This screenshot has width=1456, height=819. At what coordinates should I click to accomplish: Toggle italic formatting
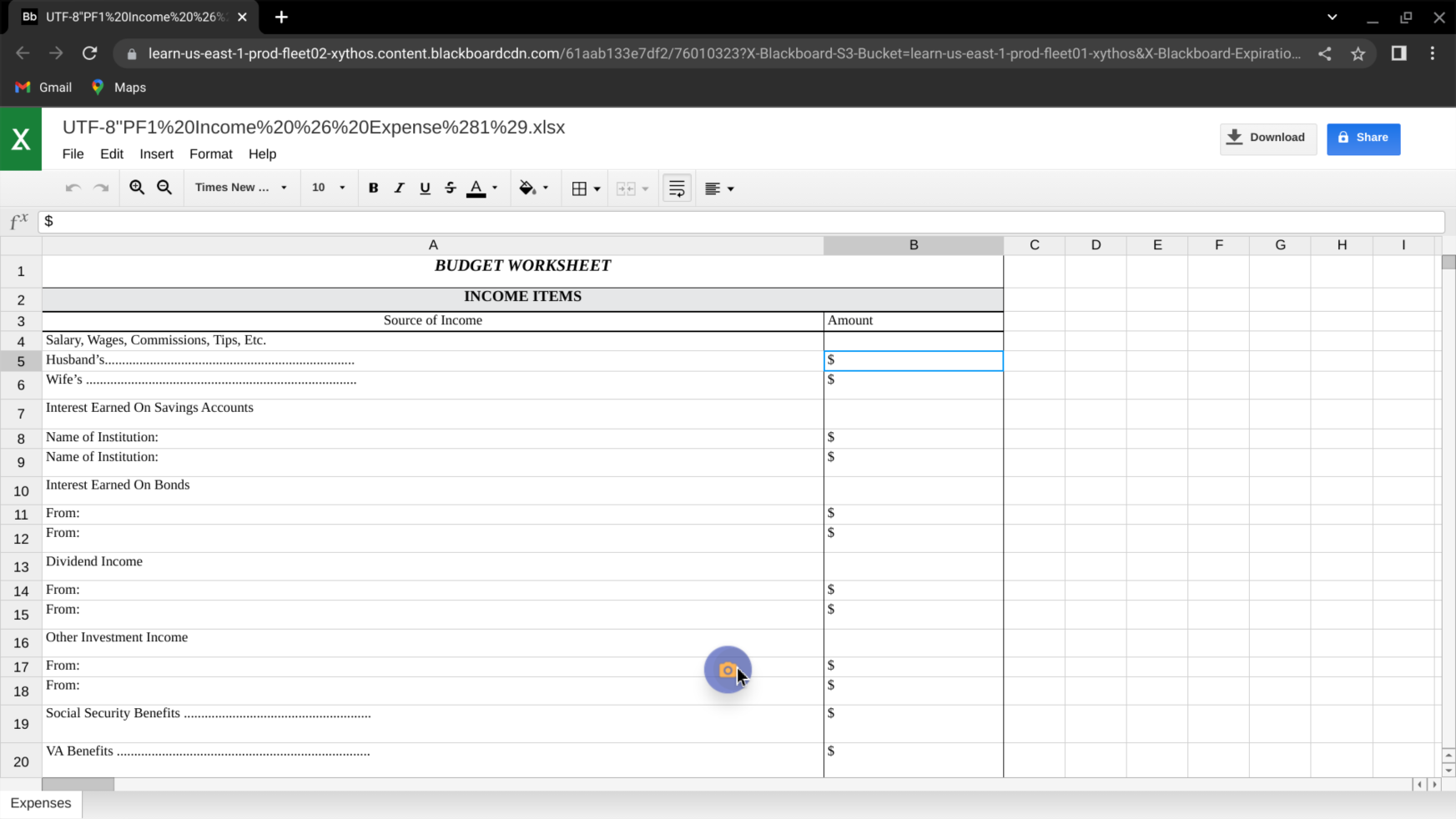point(399,188)
